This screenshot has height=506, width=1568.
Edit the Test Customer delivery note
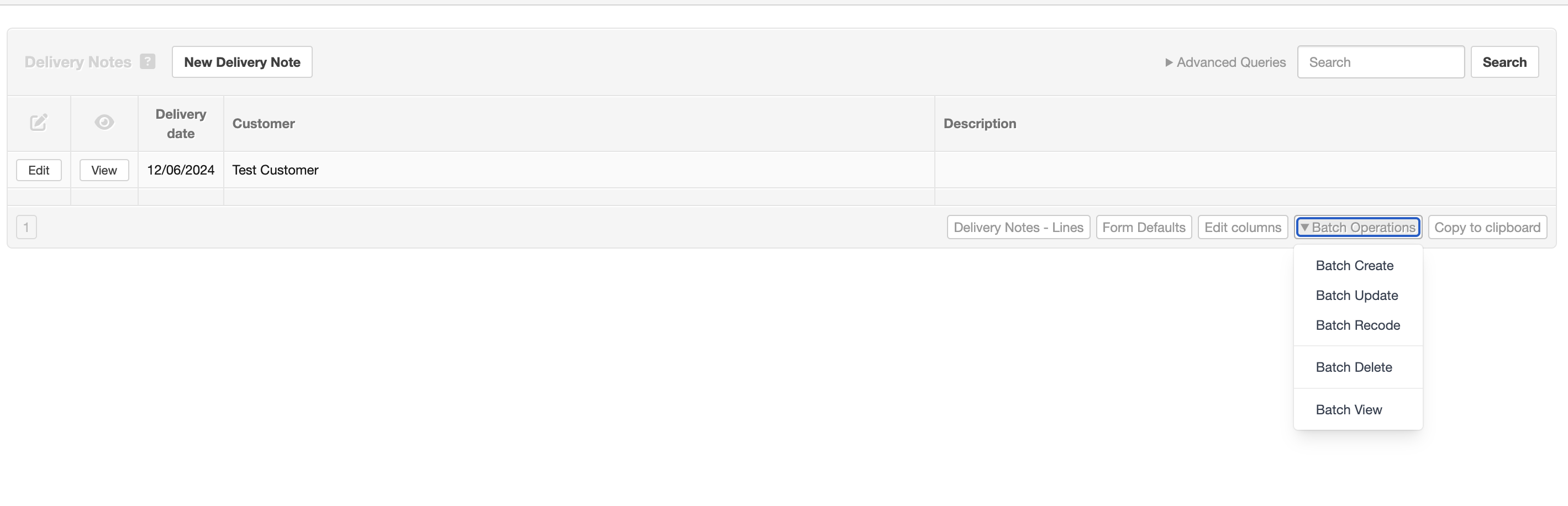pyautogui.click(x=39, y=170)
